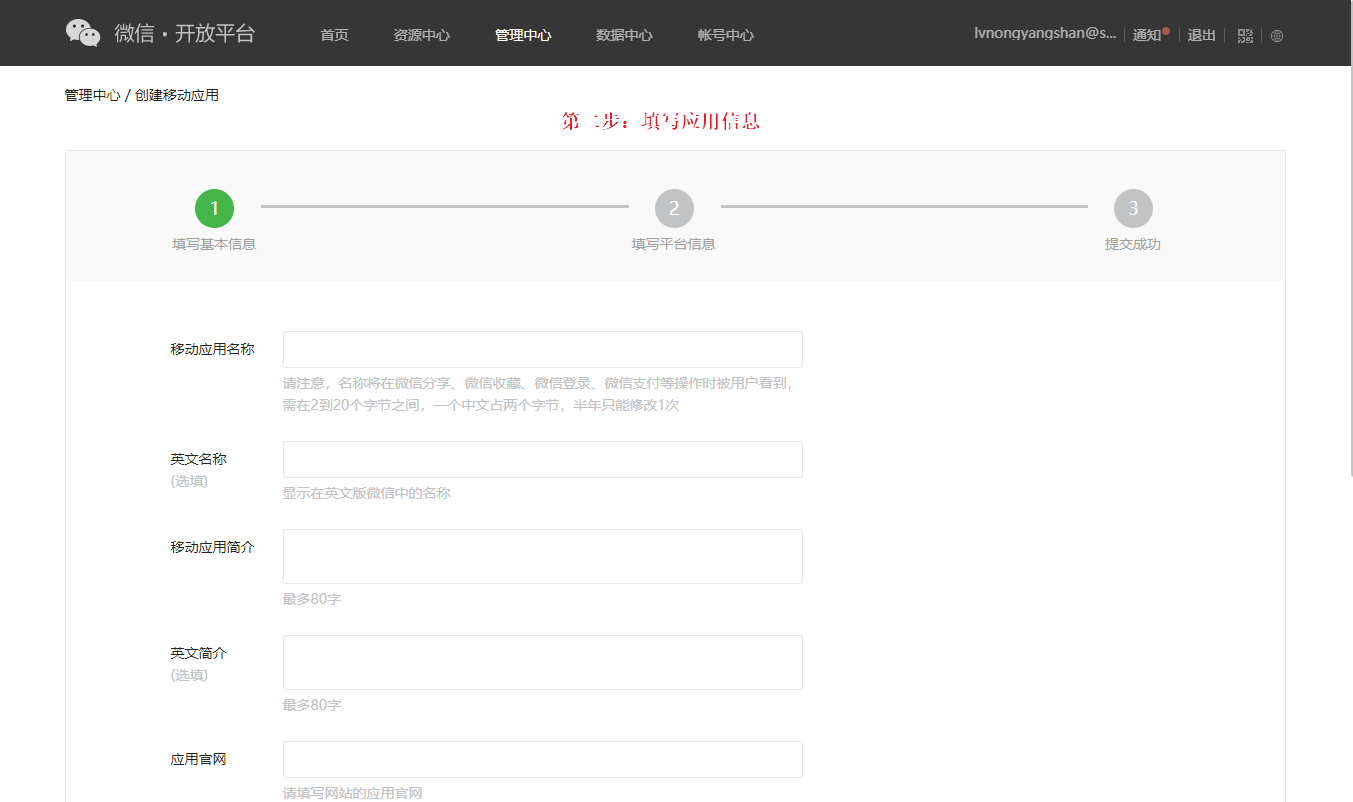Click the 英文简介 field label
This screenshot has height=802, width=1353.
pos(198,653)
